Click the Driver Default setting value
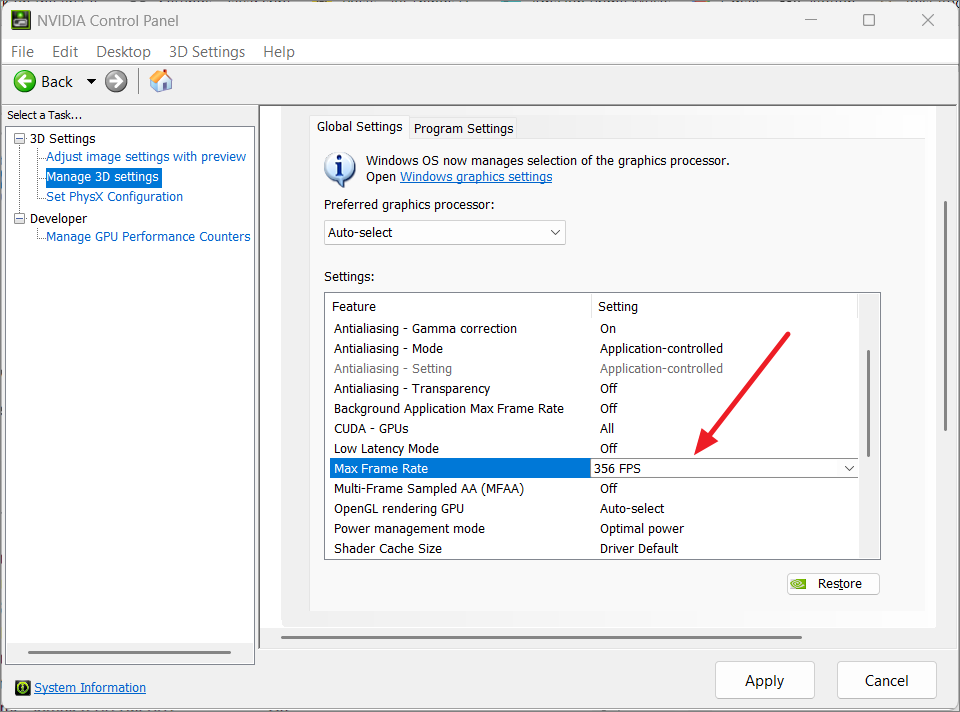Screen dimensions: 960x712 (x=639, y=549)
